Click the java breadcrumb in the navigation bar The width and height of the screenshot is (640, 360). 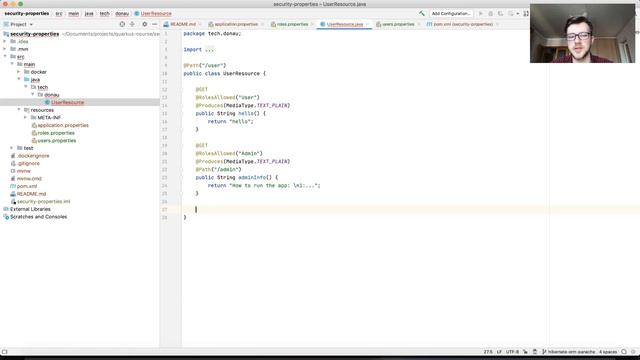point(89,13)
